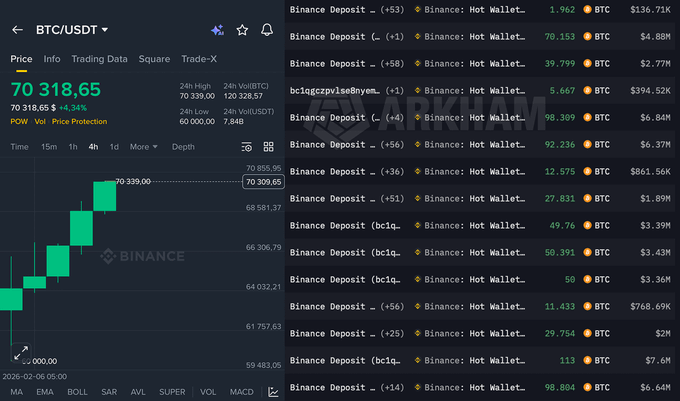This screenshot has height=401, width=680.
Task: Toggle the MA indicator
Action: tap(16, 391)
